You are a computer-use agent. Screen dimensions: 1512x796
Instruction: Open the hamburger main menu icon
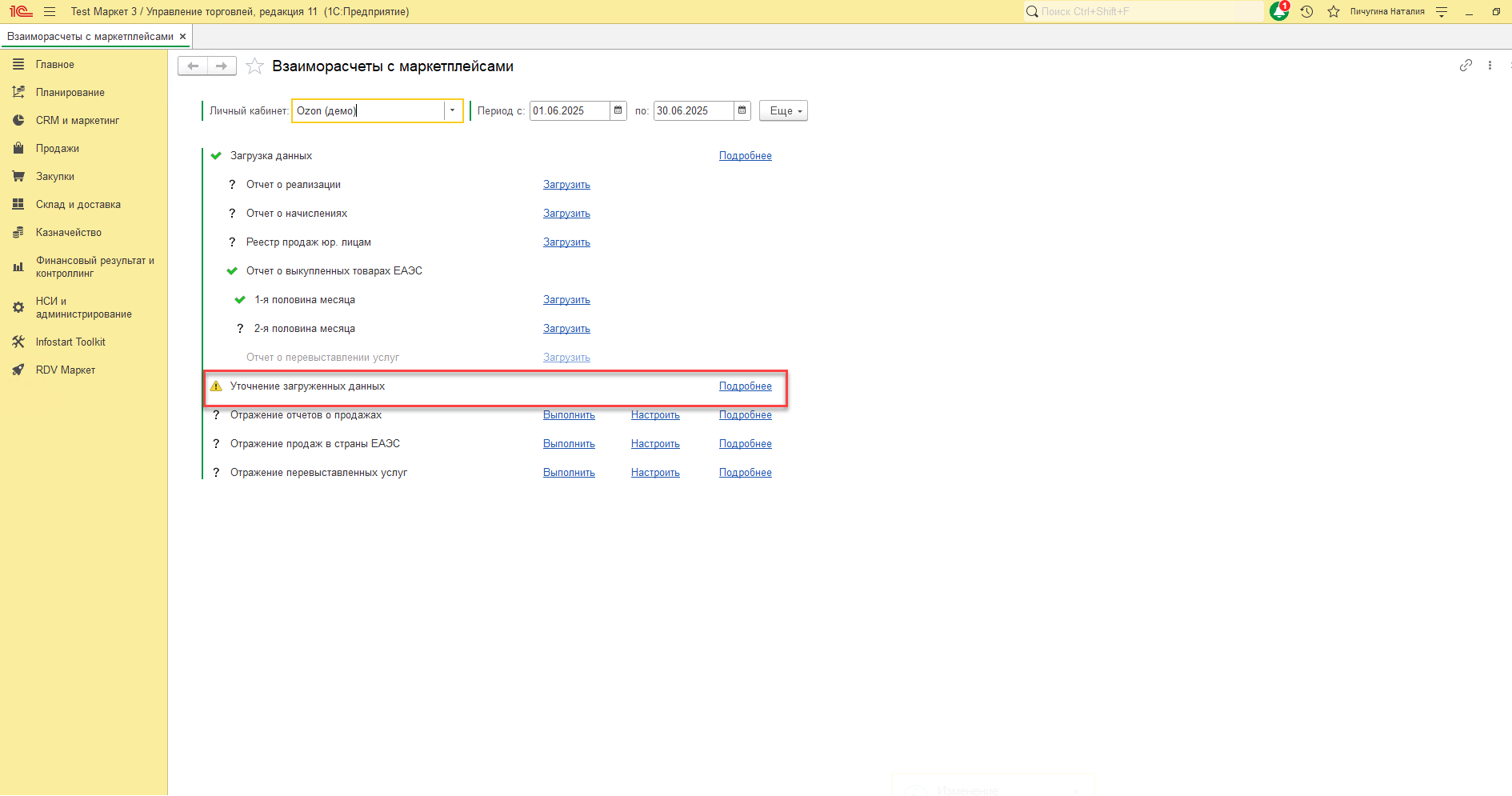[x=50, y=11]
